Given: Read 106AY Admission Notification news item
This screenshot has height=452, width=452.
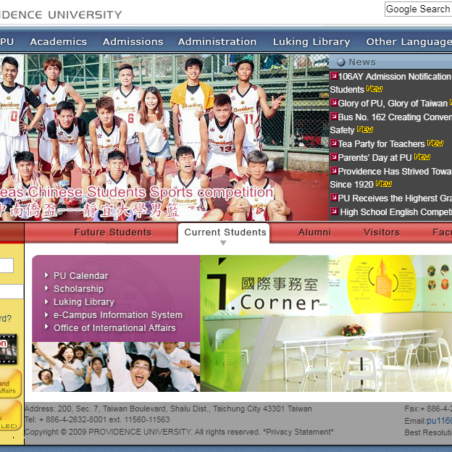Looking at the screenshot, I should [x=395, y=77].
